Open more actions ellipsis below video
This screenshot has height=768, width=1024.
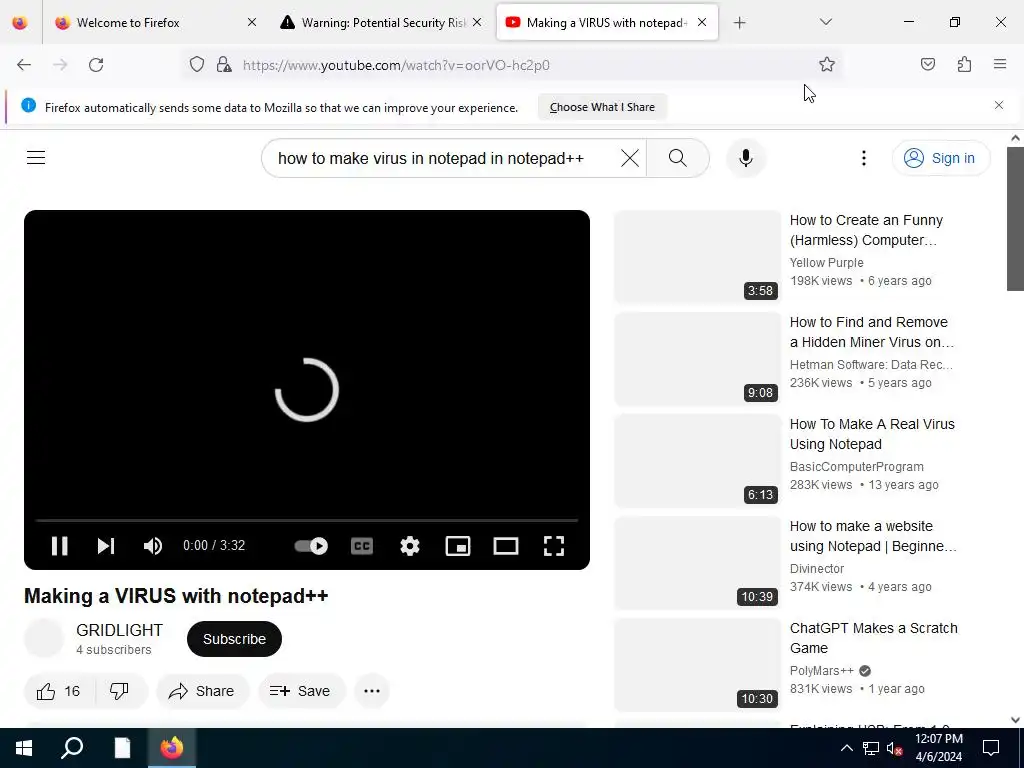click(x=372, y=691)
